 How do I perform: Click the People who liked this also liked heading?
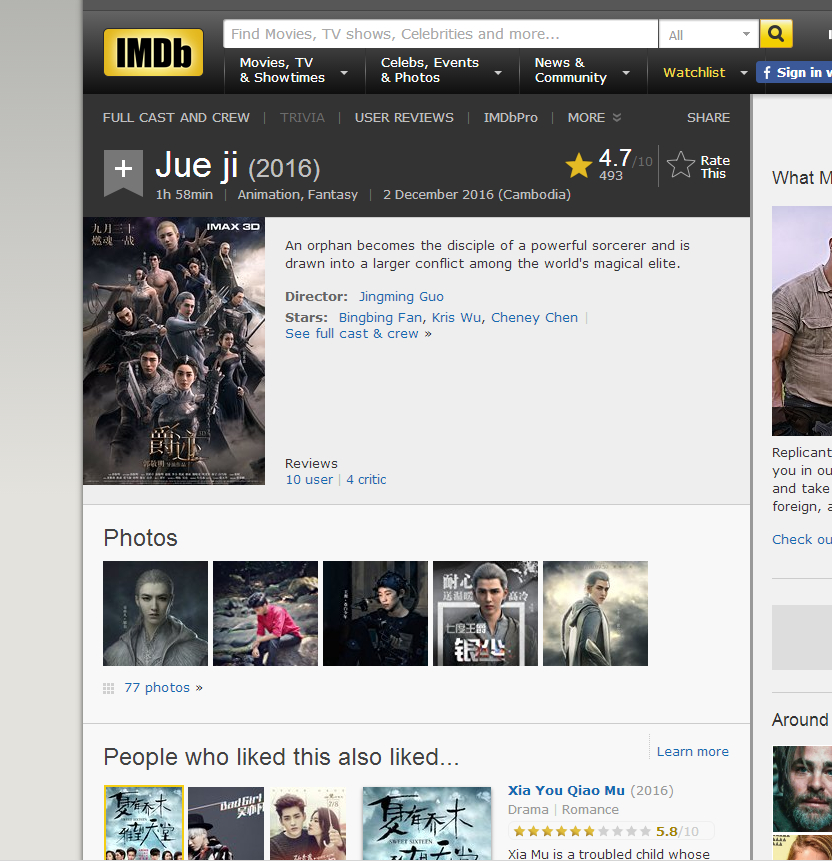pyautogui.click(x=281, y=757)
